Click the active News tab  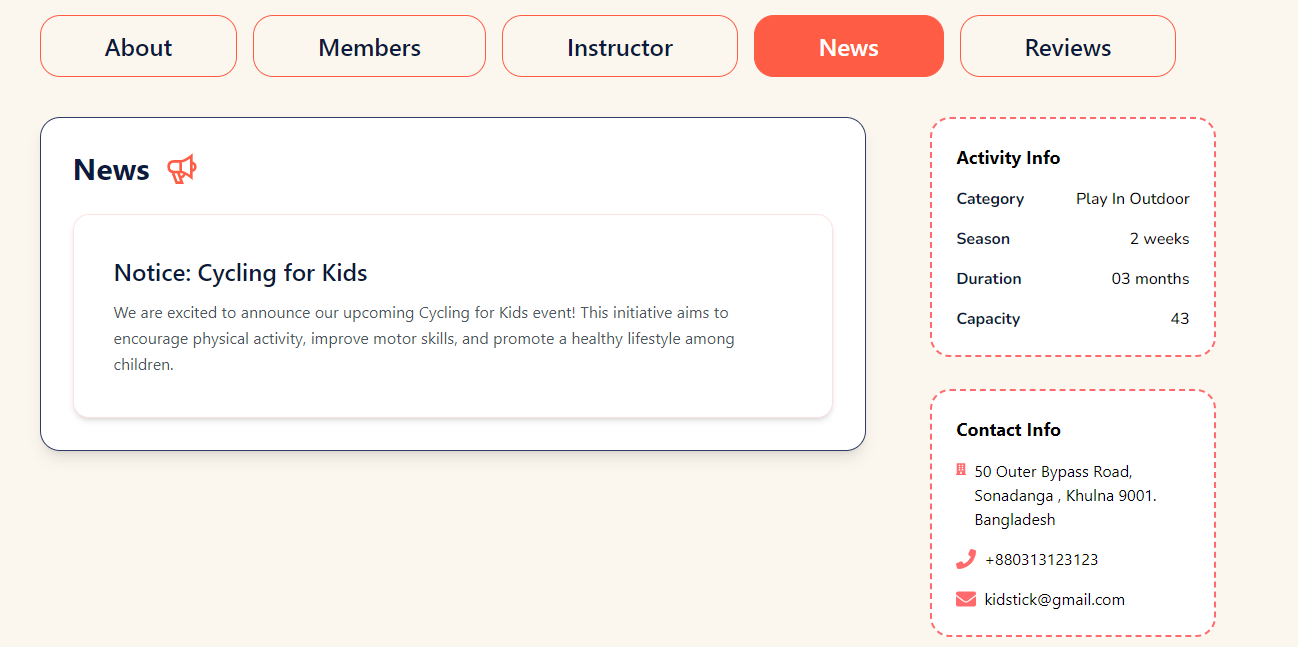click(849, 46)
